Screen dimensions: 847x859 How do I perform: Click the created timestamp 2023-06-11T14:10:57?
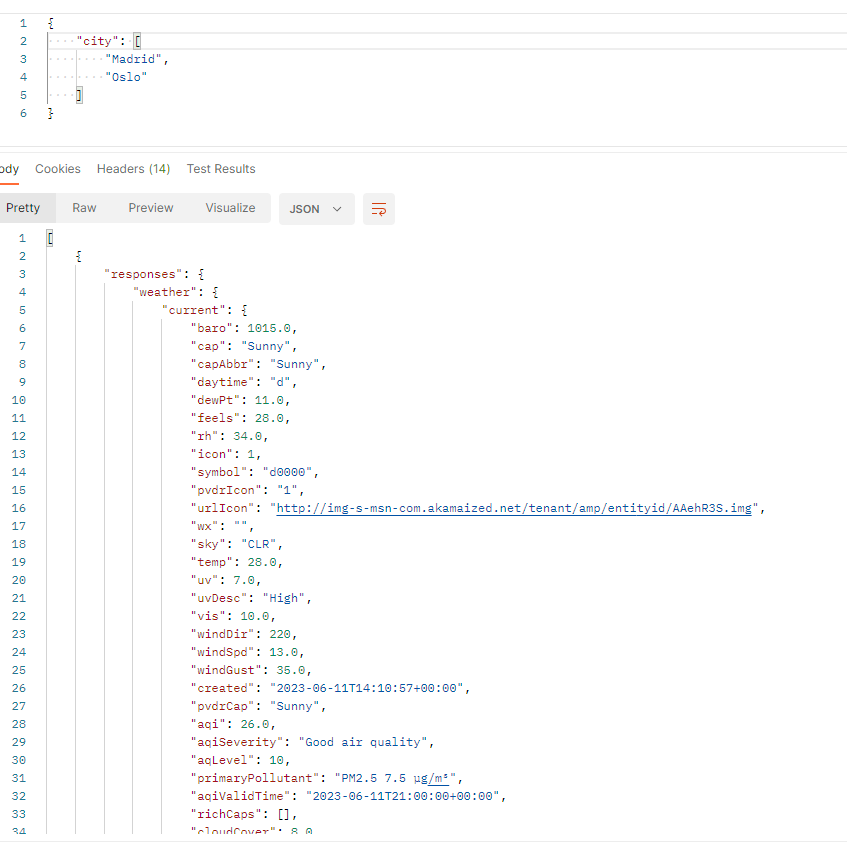[x=367, y=688]
